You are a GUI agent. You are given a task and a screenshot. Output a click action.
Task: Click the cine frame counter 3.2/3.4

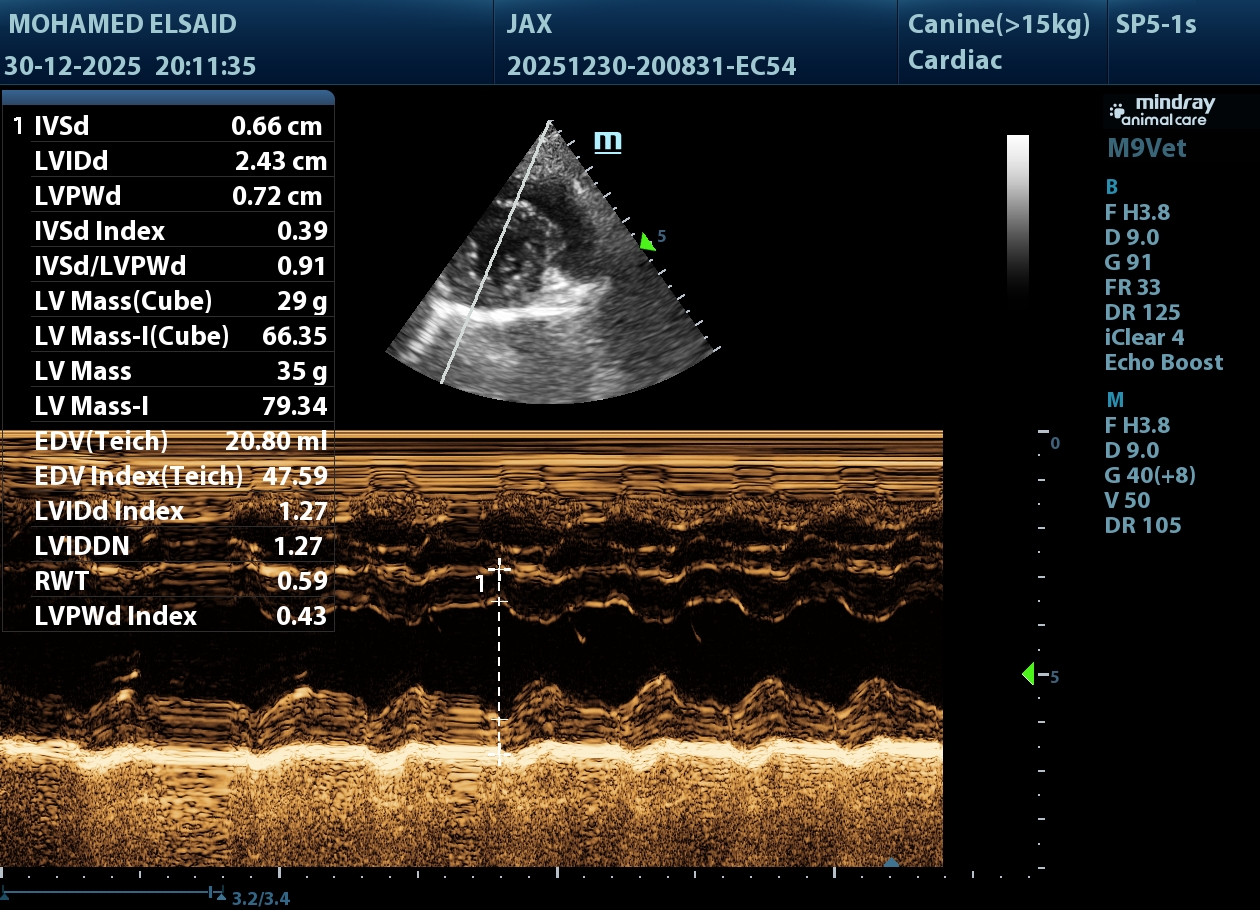tap(261, 898)
